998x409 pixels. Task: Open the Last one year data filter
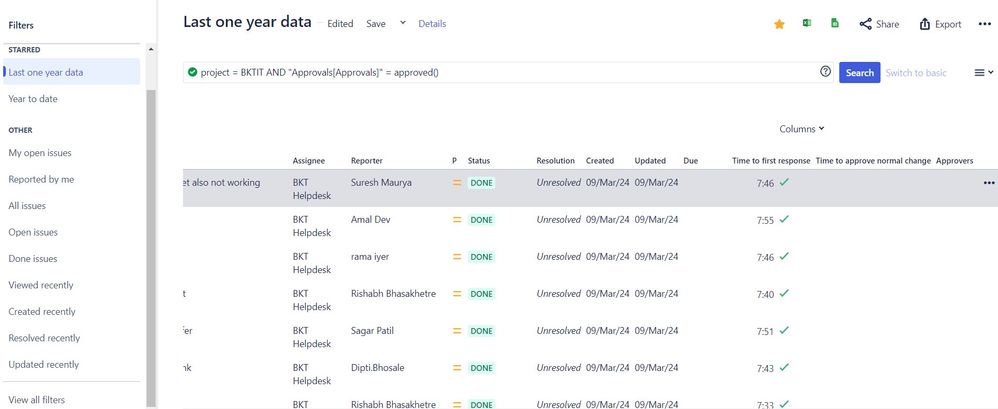(x=71, y=72)
